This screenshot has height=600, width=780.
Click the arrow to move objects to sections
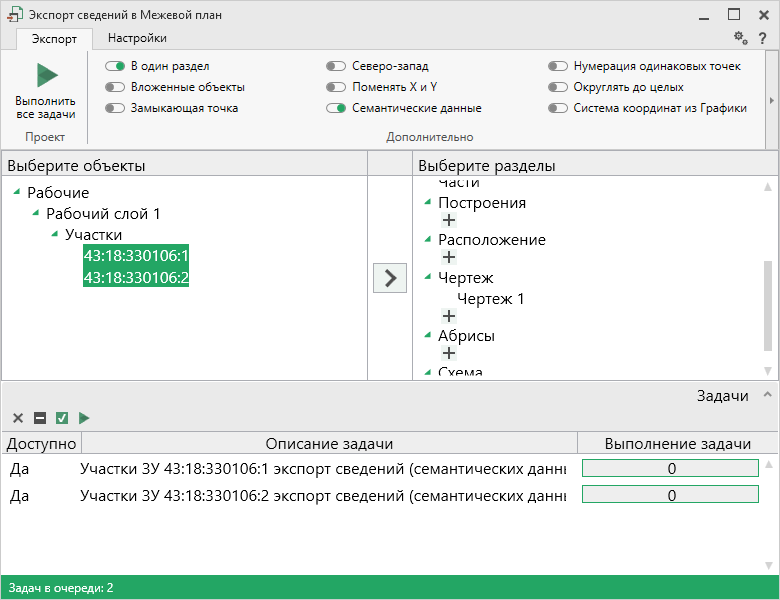[x=390, y=278]
